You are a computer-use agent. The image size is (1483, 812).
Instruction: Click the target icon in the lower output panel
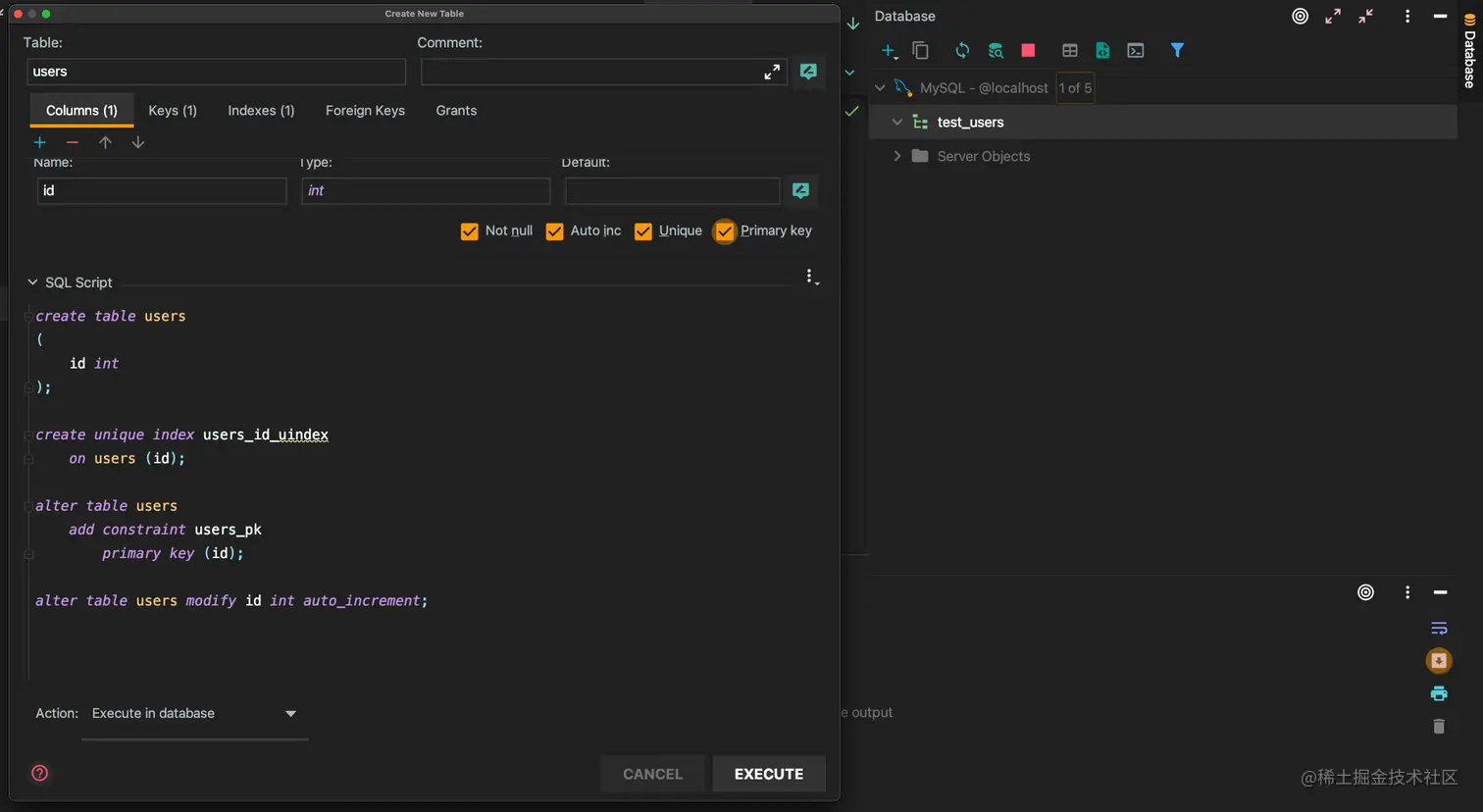pos(1365,592)
